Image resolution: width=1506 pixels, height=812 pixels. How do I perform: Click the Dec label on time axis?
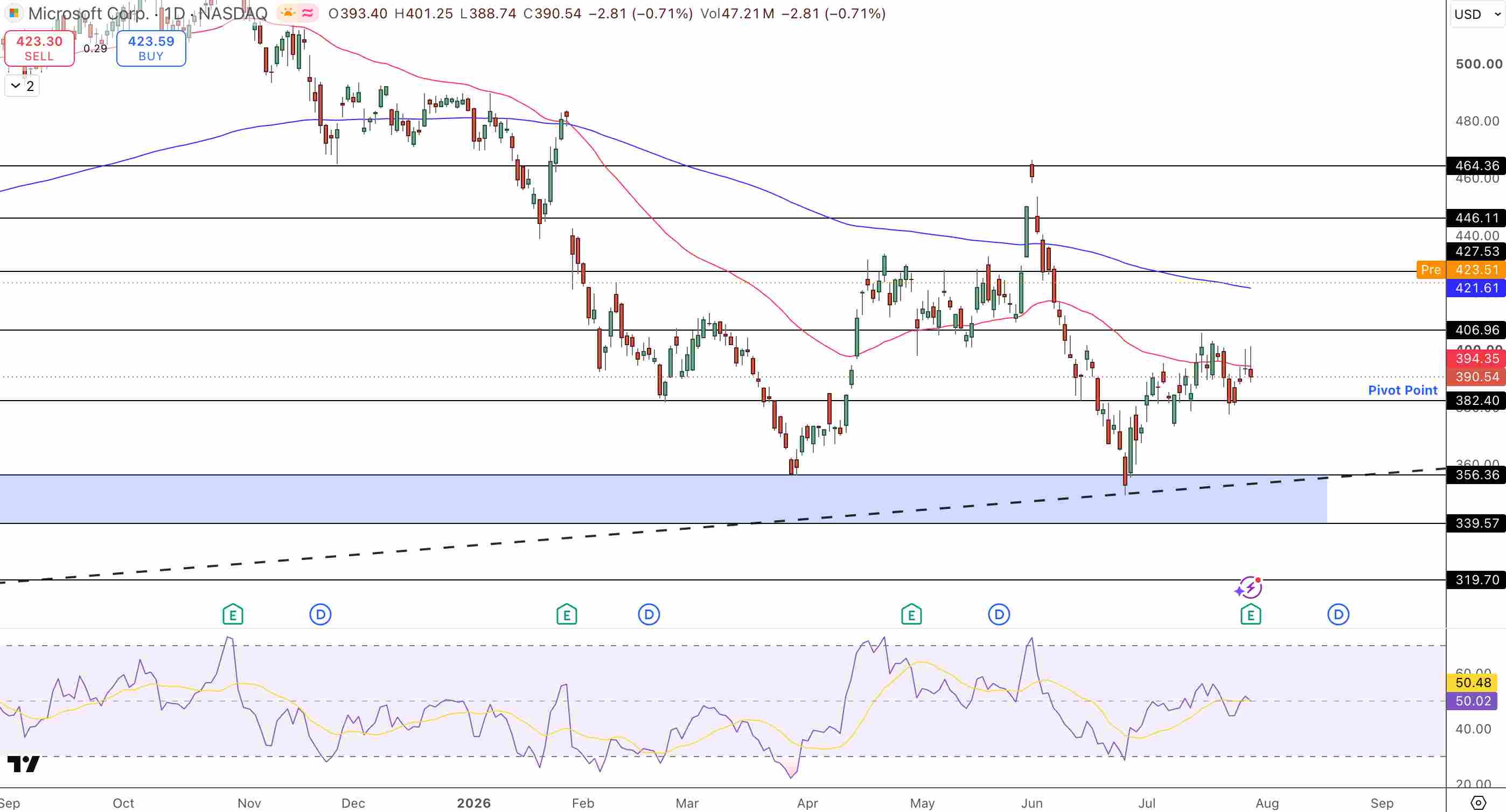(x=353, y=803)
